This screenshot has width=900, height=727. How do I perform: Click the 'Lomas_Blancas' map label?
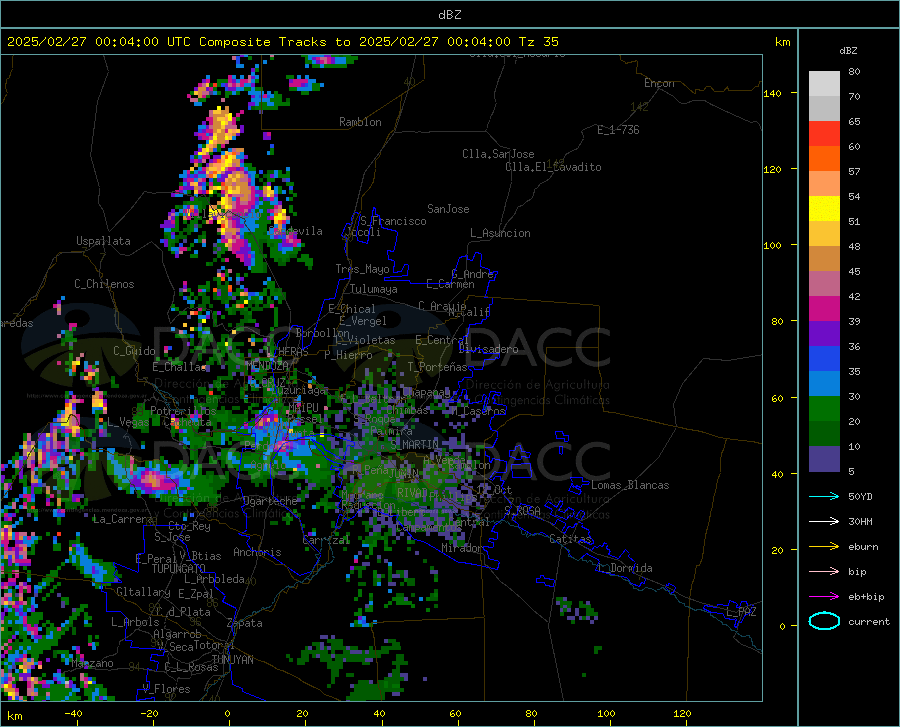point(630,485)
